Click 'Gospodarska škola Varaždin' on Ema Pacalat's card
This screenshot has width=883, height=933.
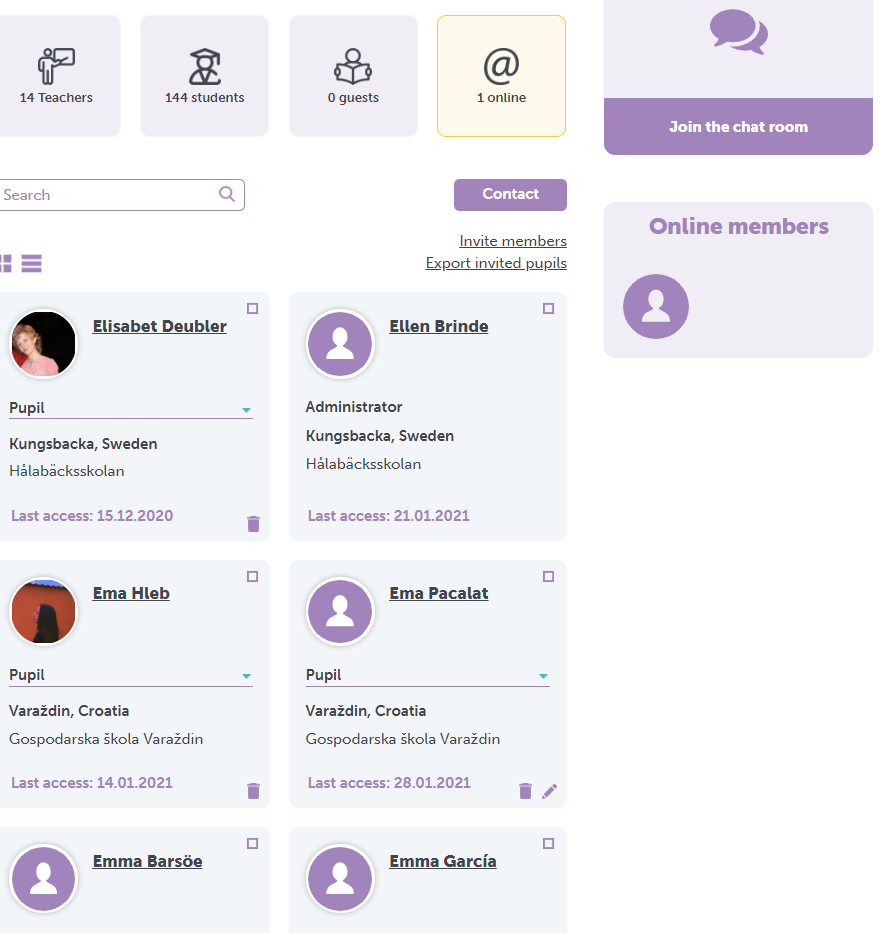[x=403, y=739]
